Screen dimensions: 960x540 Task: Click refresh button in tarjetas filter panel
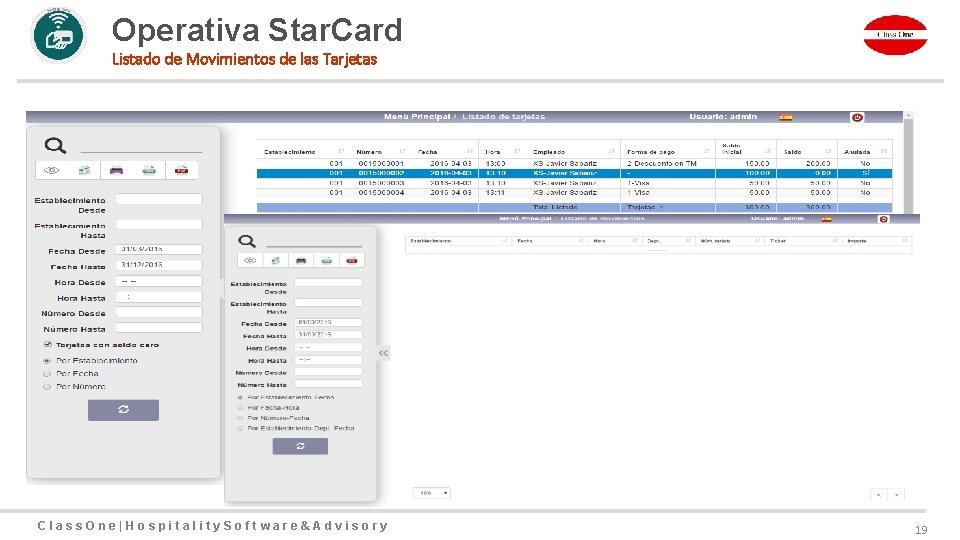(123, 410)
